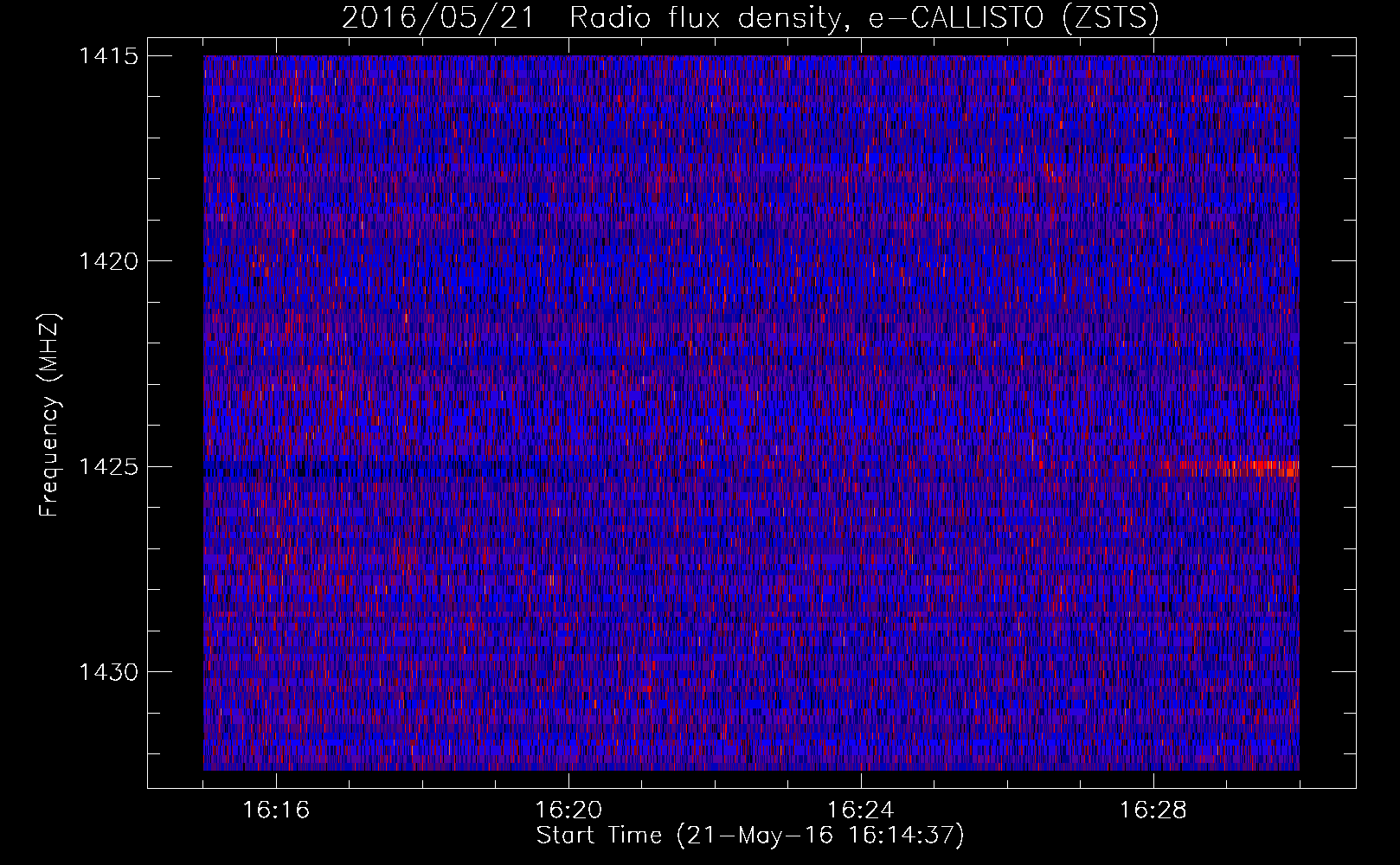This screenshot has width=1400, height=865.
Task: Click the 1415 frequency tick label
Action: tap(108, 56)
